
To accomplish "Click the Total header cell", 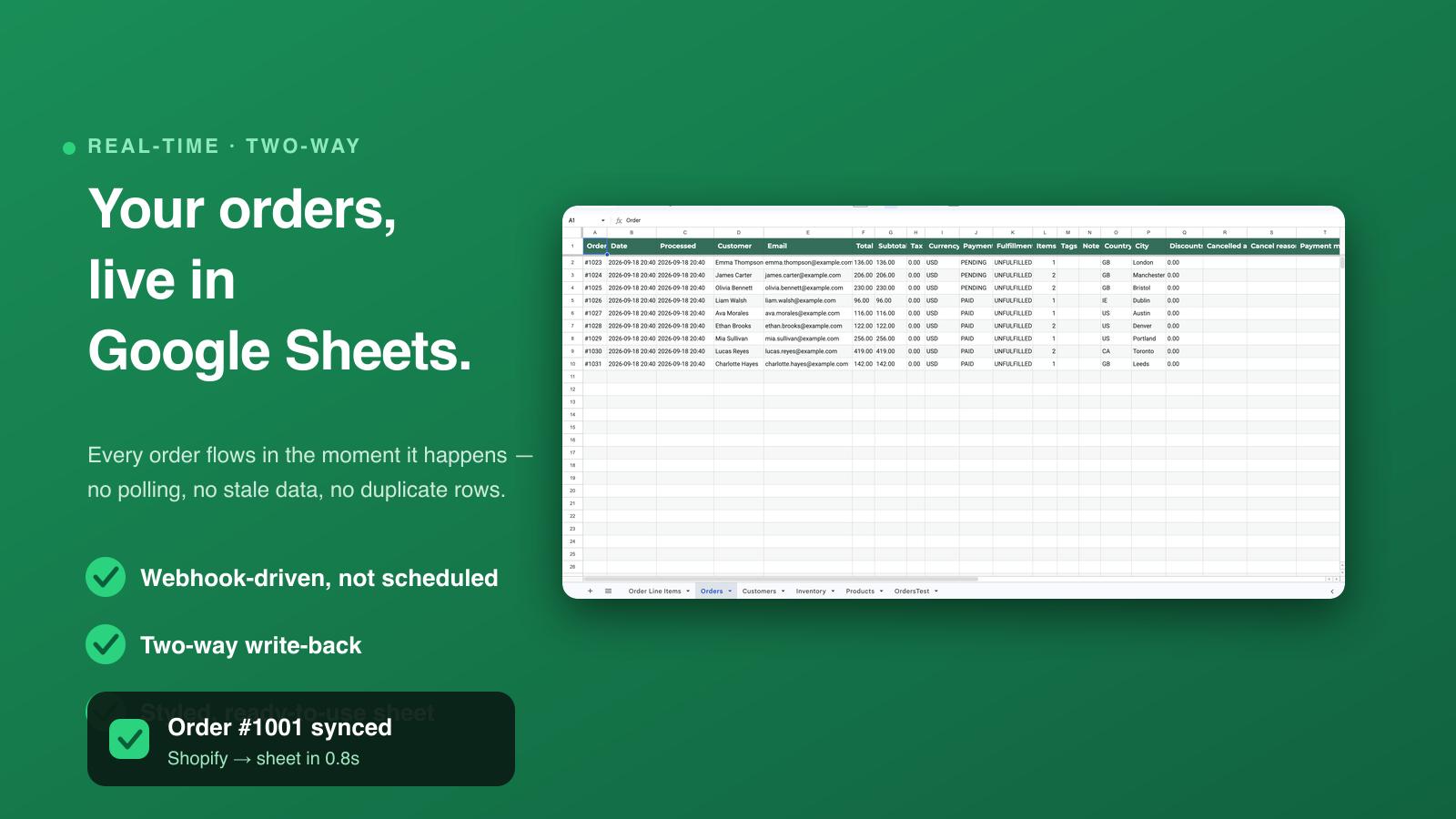I will click(x=863, y=246).
